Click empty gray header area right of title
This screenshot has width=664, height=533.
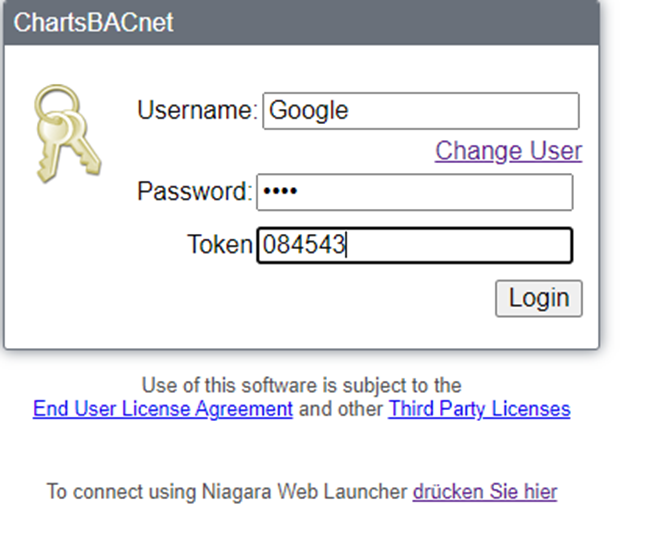pos(381,22)
